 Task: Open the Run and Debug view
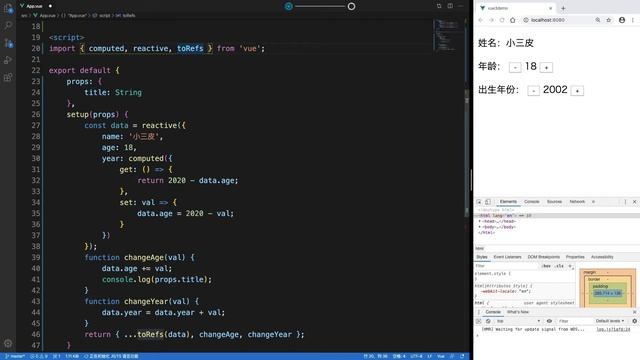click(8, 60)
